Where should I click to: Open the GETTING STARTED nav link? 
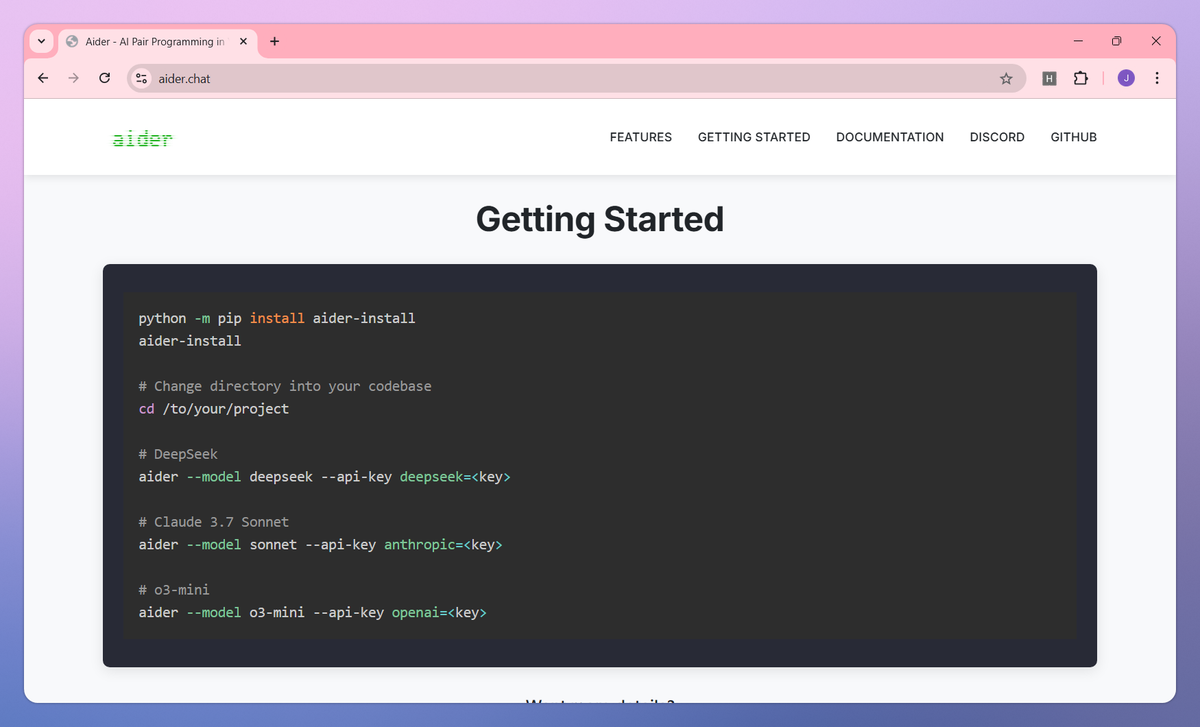[754, 137]
